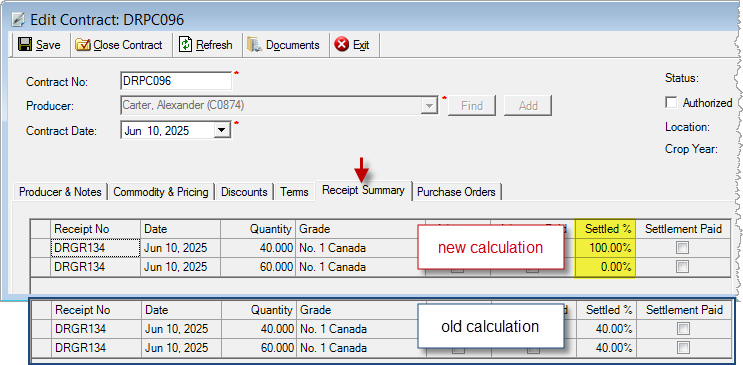Open the Terms tab
This screenshot has height=365, width=743.
[294, 192]
